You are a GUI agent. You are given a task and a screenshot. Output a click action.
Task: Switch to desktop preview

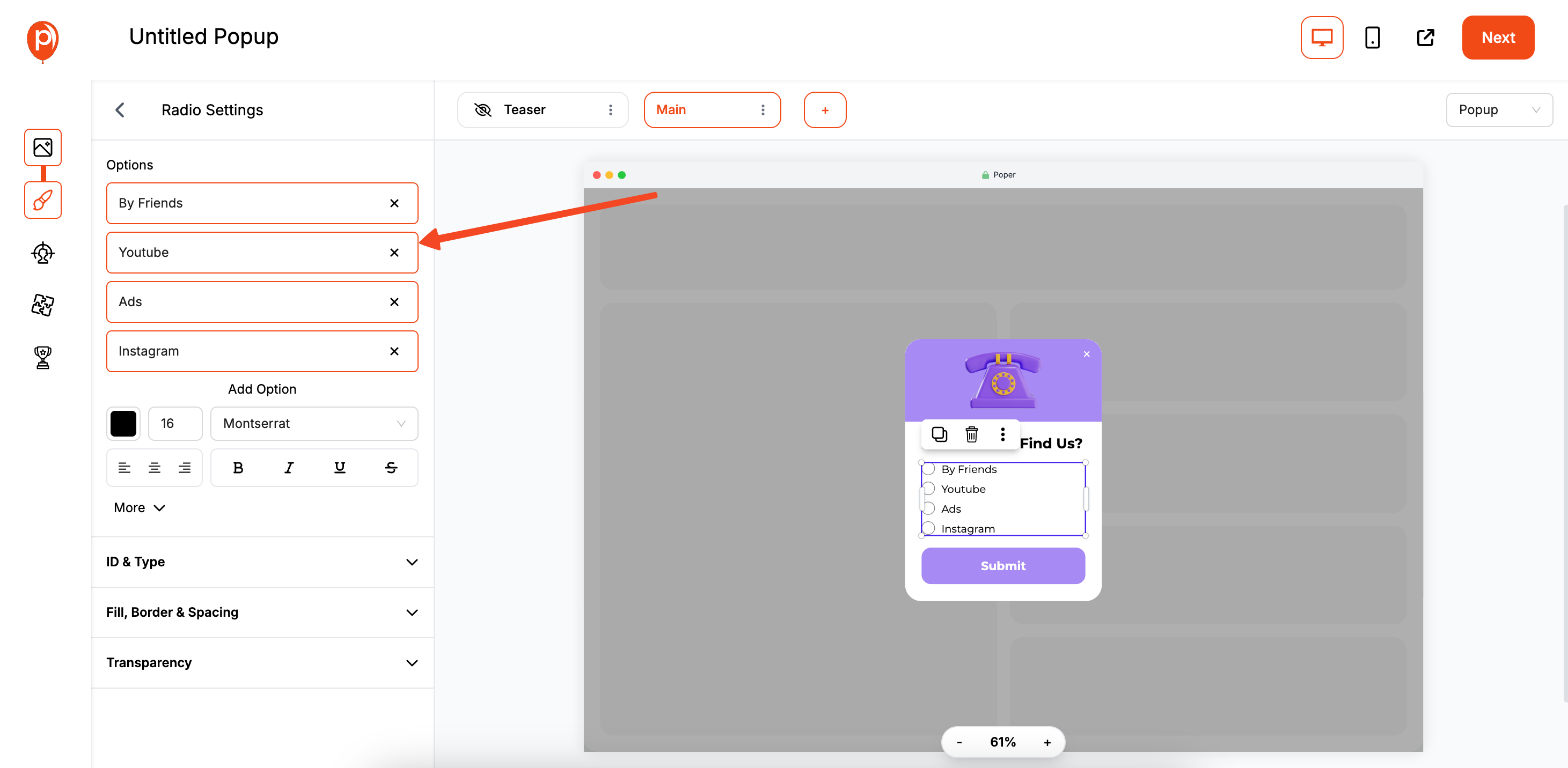pos(1322,38)
